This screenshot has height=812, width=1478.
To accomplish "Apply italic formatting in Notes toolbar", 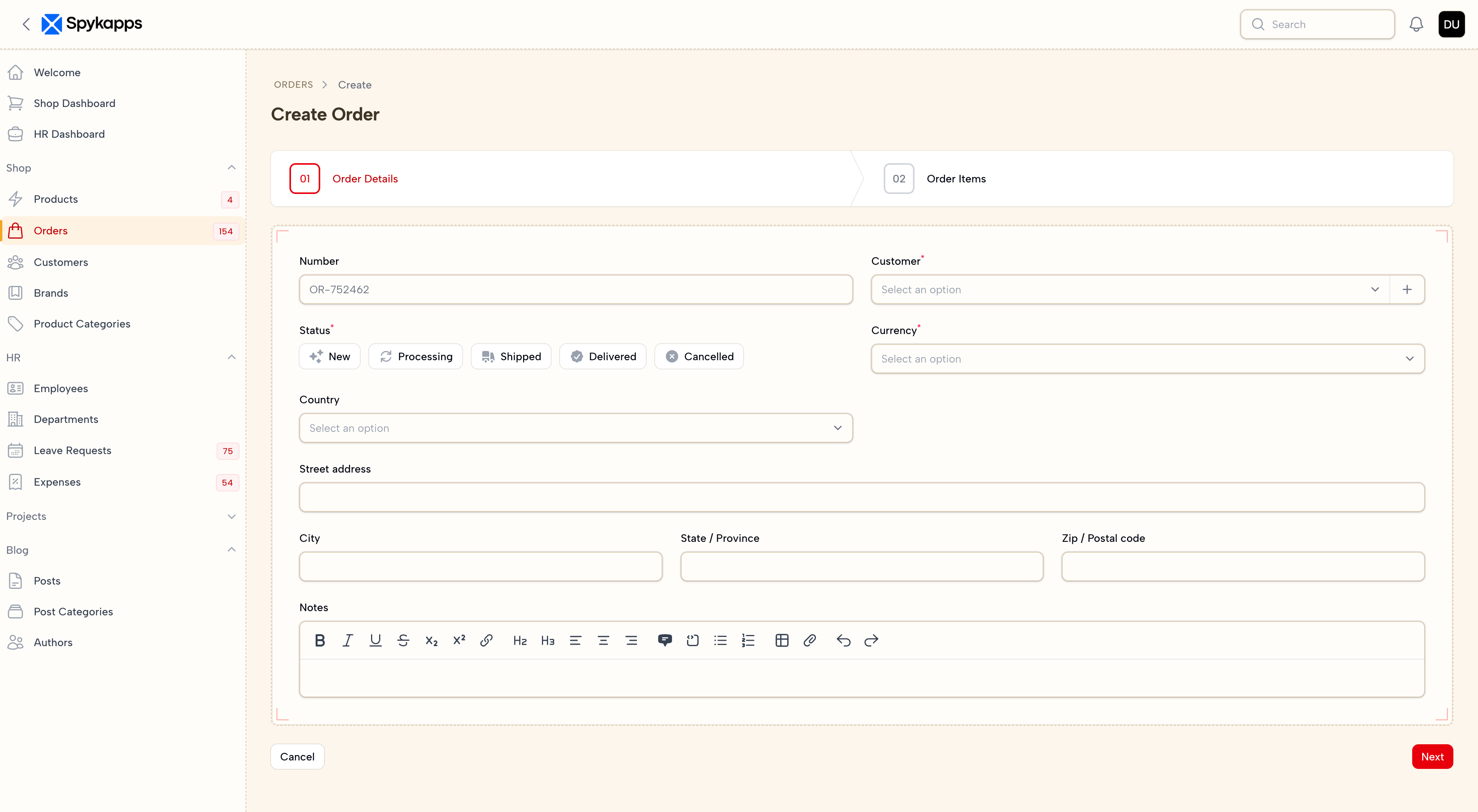I will (348, 640).
